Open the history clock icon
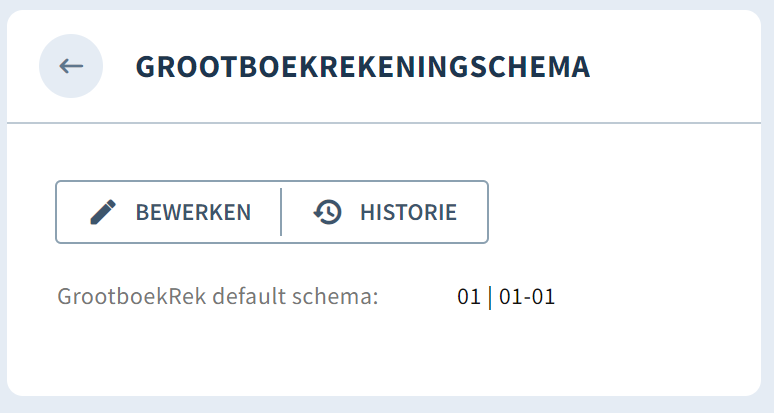The width and height of the screenshot is (774, 413). (327, 212)
